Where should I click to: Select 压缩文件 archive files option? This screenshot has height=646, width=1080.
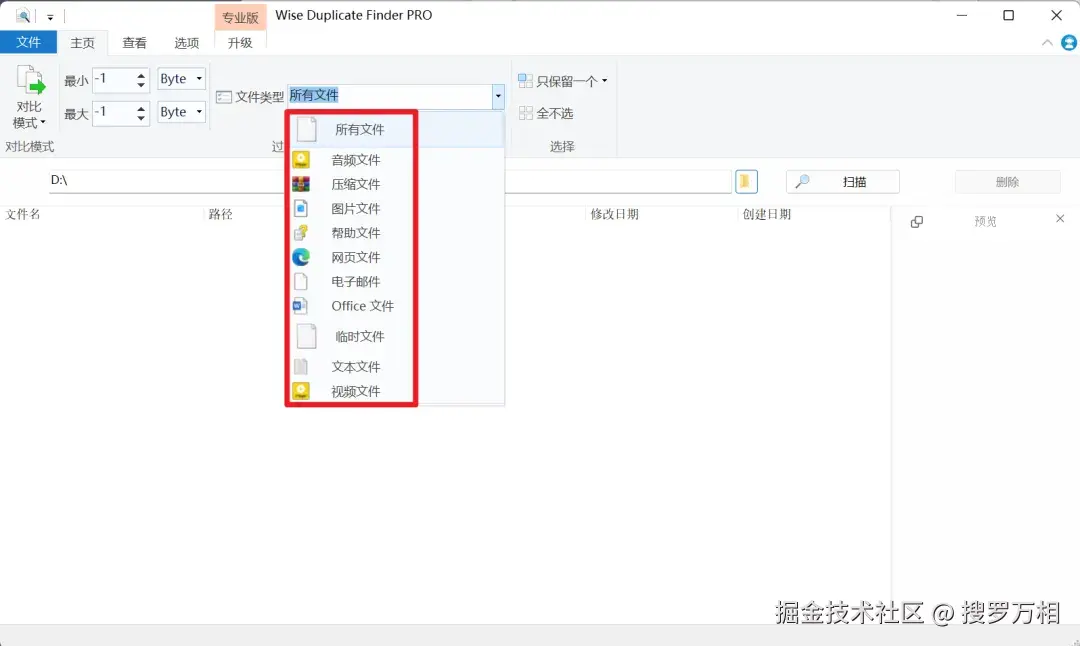click(x=397, y=184)
